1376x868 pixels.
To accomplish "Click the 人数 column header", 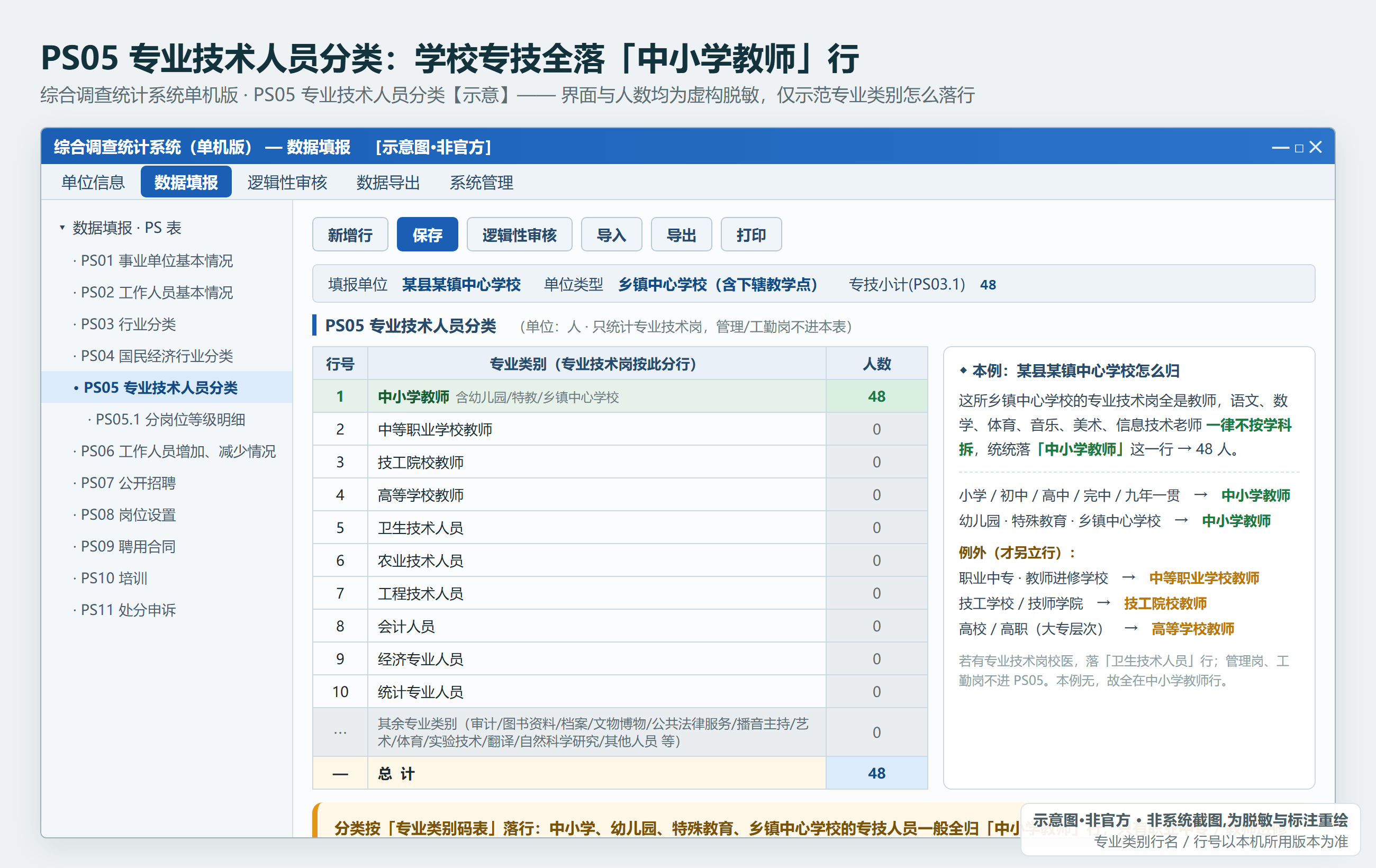I will [876, 364].
